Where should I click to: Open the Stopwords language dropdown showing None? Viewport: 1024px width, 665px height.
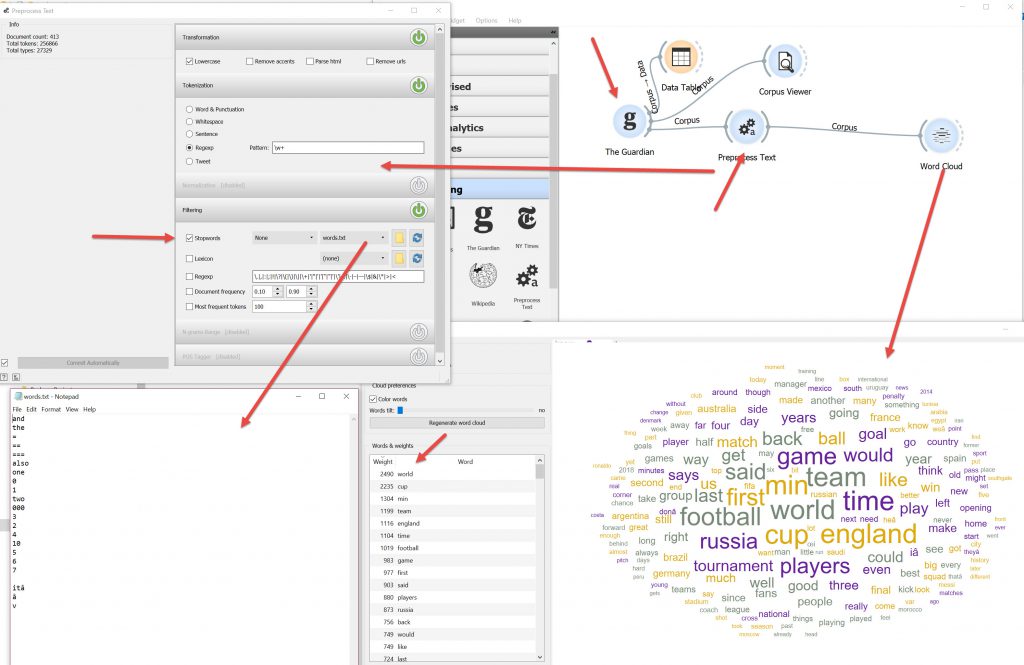(284, 238)
